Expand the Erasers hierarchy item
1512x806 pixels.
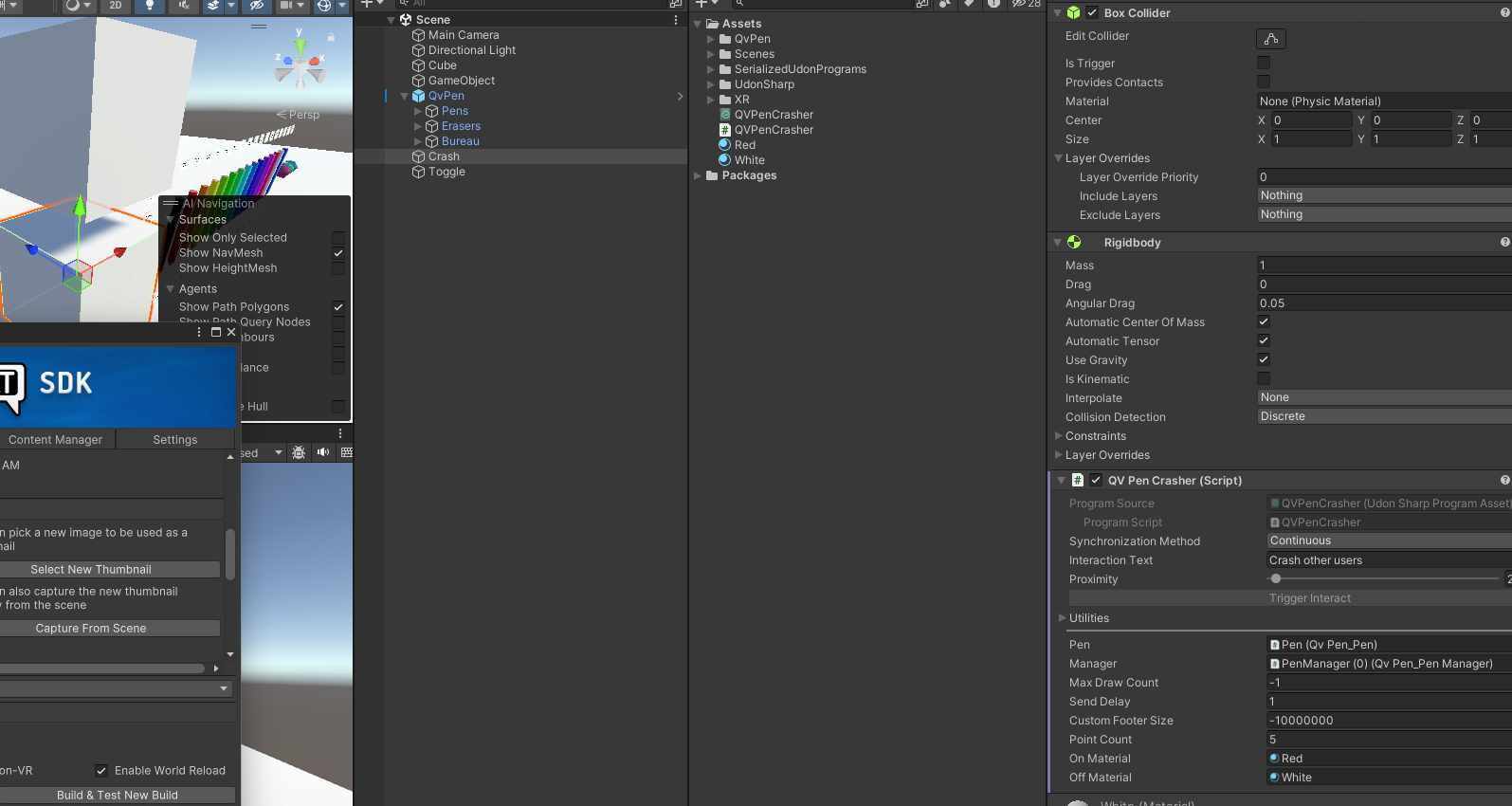click(418, 126)
